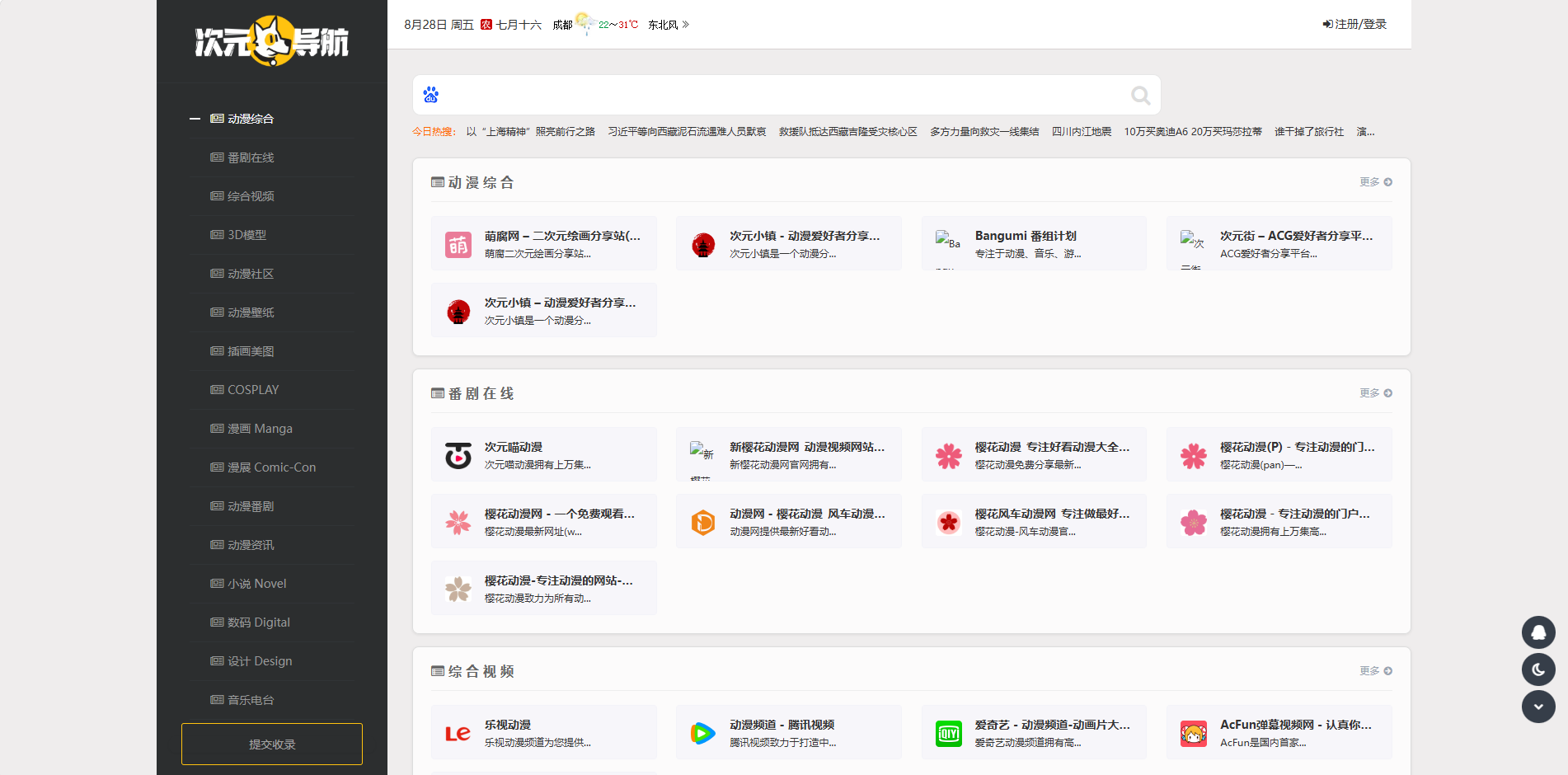Toggle dark mode with the moon button
1568x775 pixels.
tap(1538, 669)
